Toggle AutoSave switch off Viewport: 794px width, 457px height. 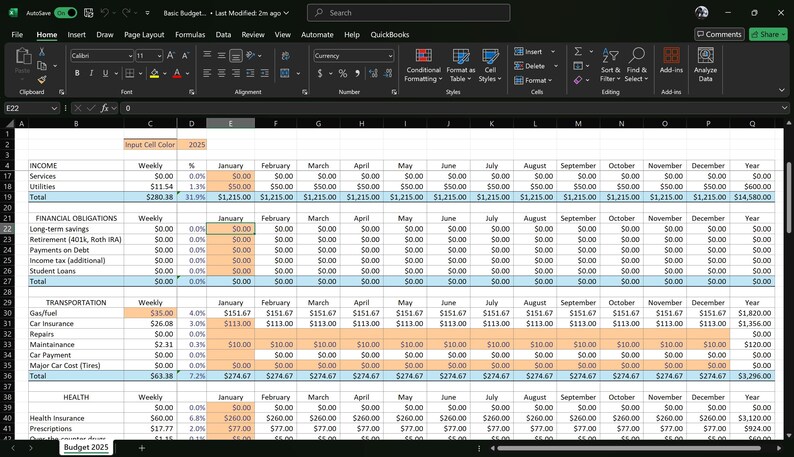click(65, 13)
